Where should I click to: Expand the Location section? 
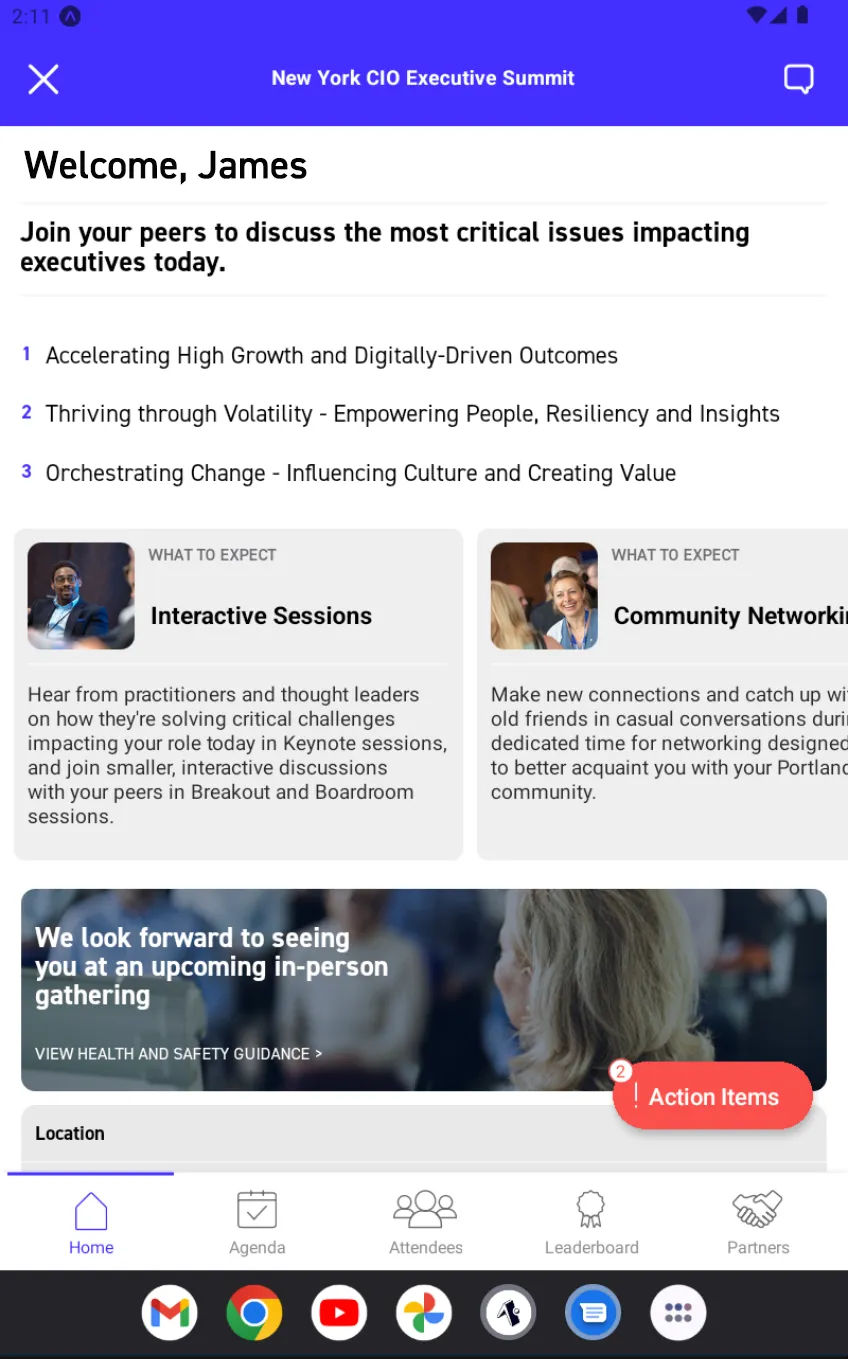424,1134
